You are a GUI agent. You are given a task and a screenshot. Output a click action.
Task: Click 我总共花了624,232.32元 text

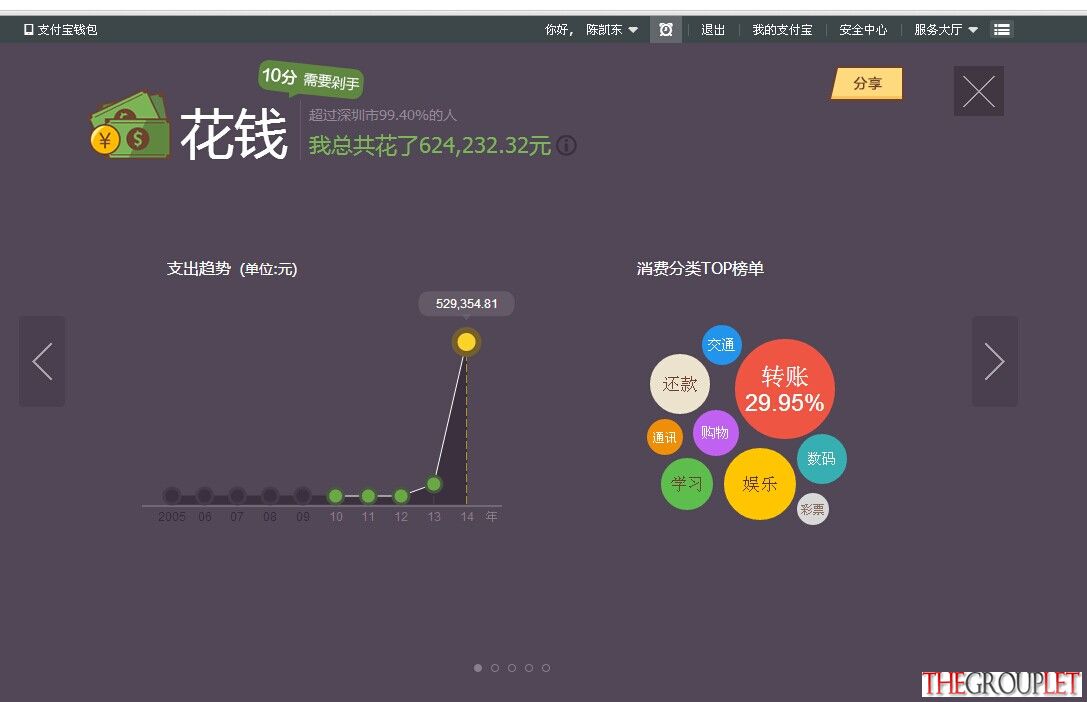pyautogui.click(x=430, y=146)
